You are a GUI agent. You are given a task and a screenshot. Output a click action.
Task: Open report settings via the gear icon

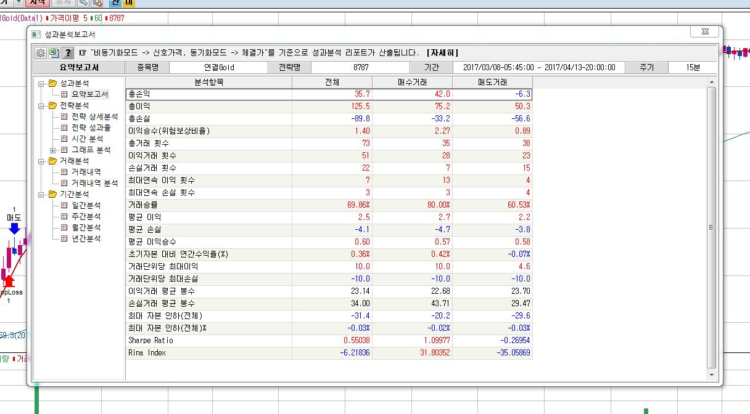tap(41, 53)
